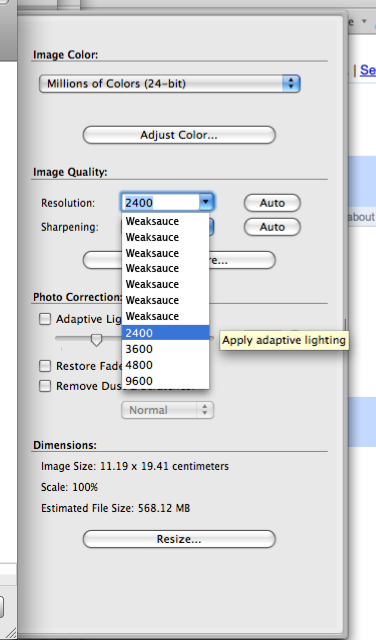
Task: Open the disabled Normal popup menu
Action: (x=167, y=410)
